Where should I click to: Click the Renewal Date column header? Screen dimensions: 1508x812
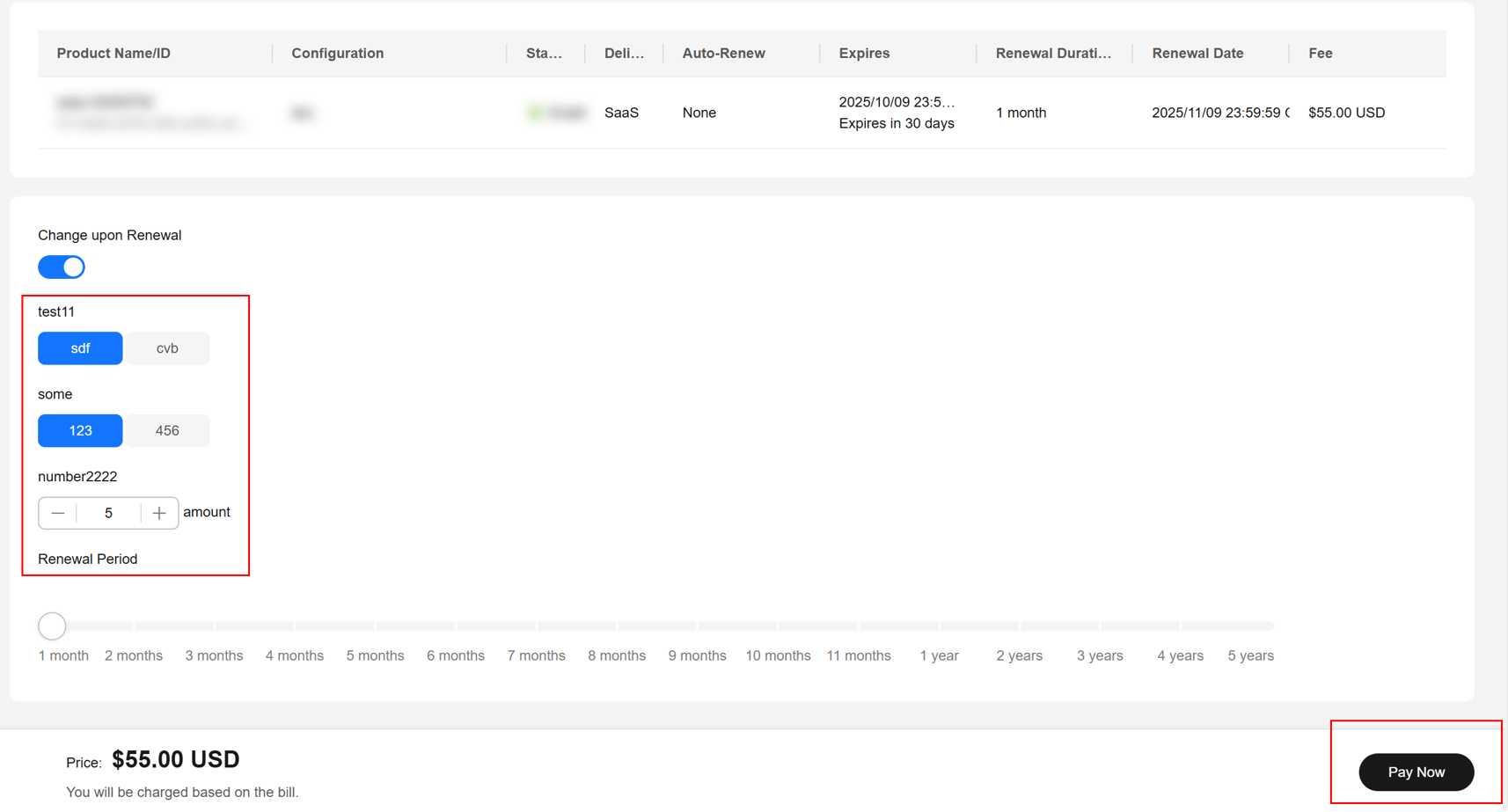(1197, 54)
